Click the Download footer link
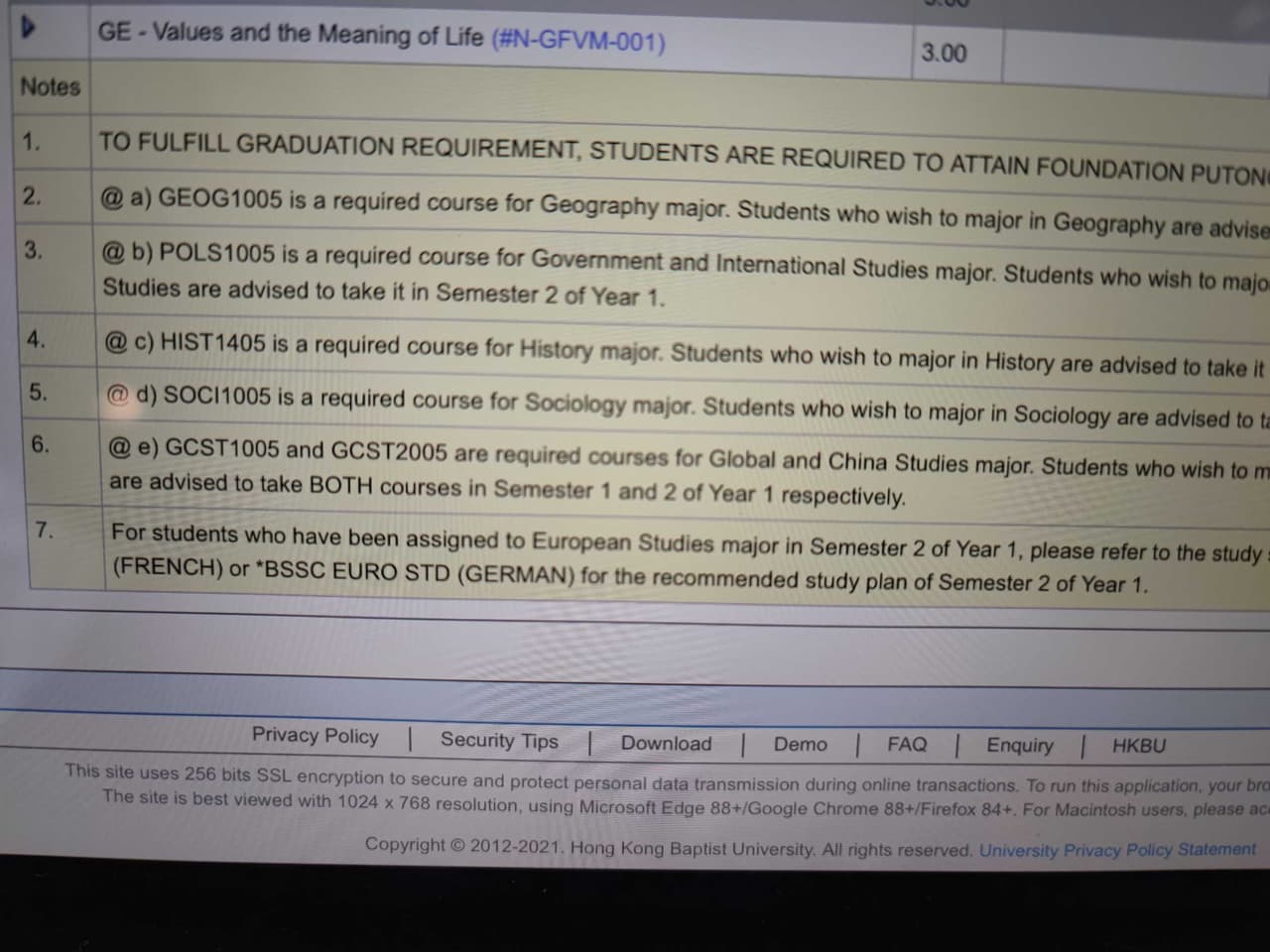 click(x=666, y=743)
